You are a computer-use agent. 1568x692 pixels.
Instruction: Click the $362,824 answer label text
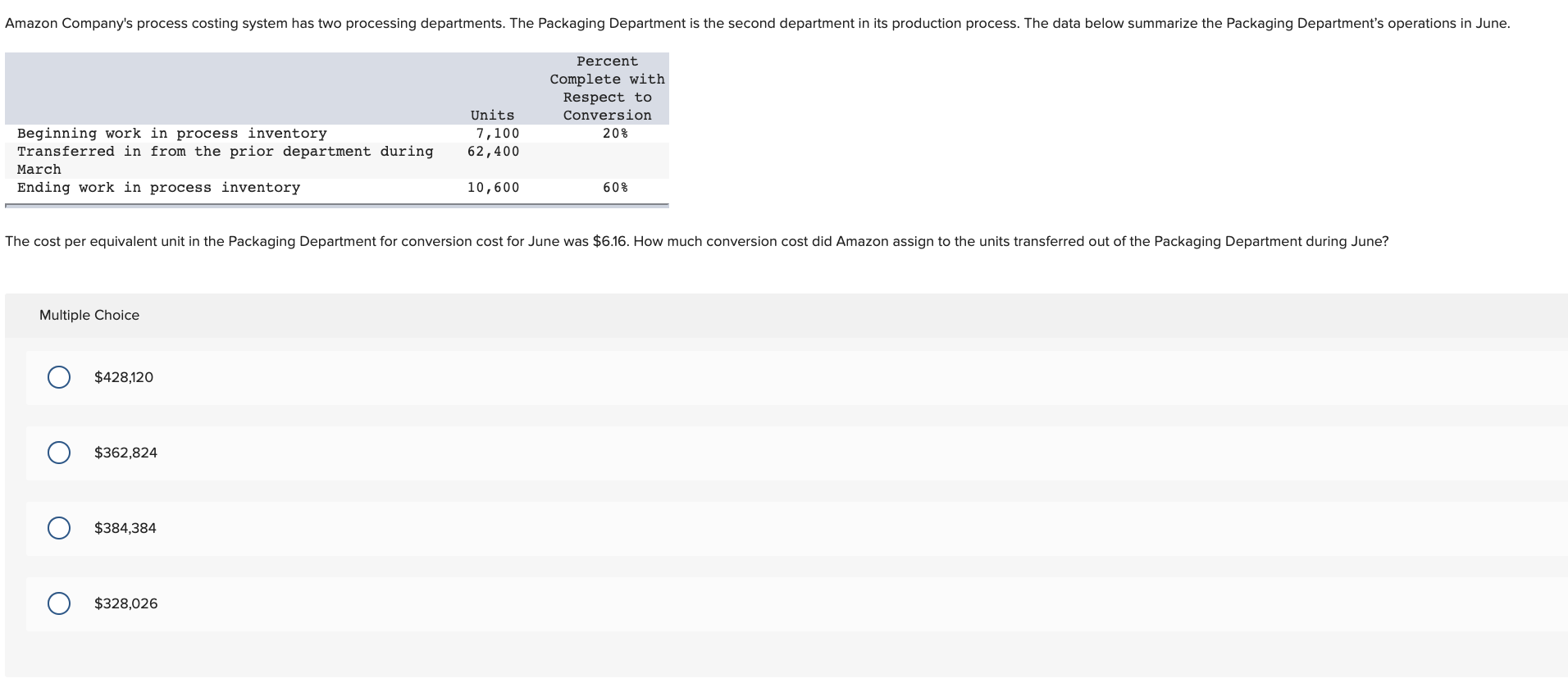(125, 453)
